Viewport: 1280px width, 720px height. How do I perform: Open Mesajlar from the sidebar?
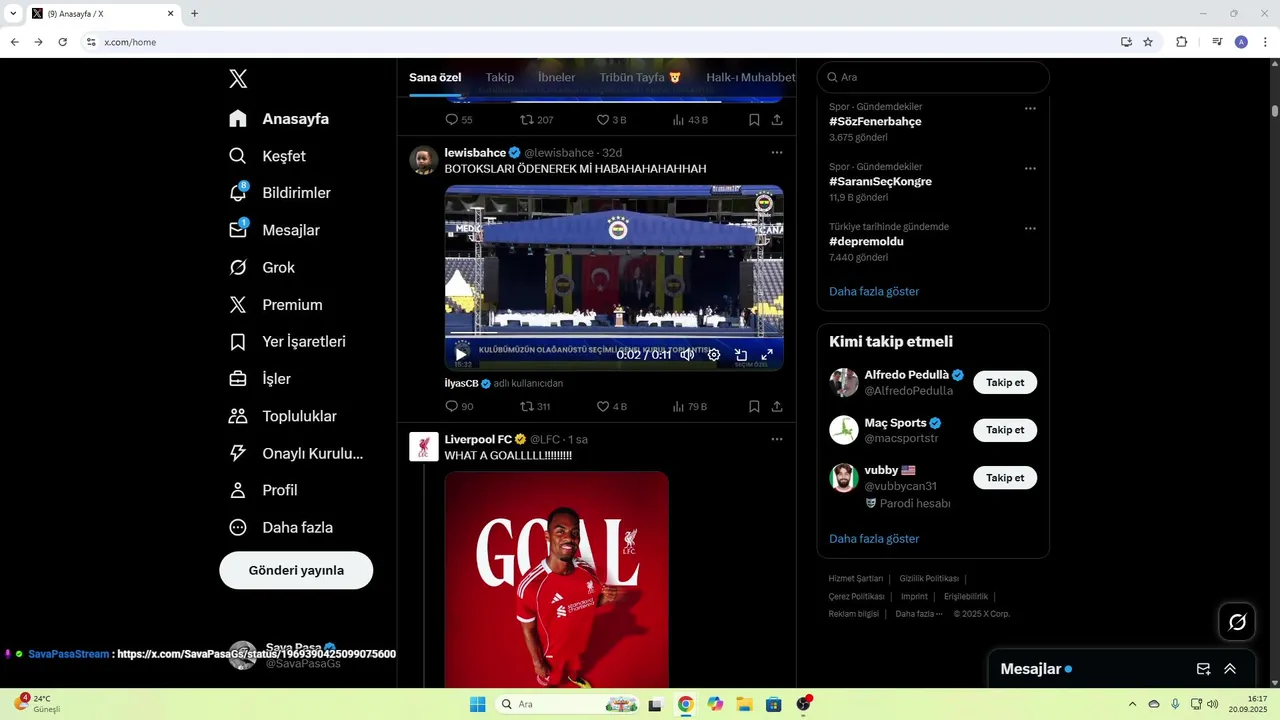[x=274, y=230]
